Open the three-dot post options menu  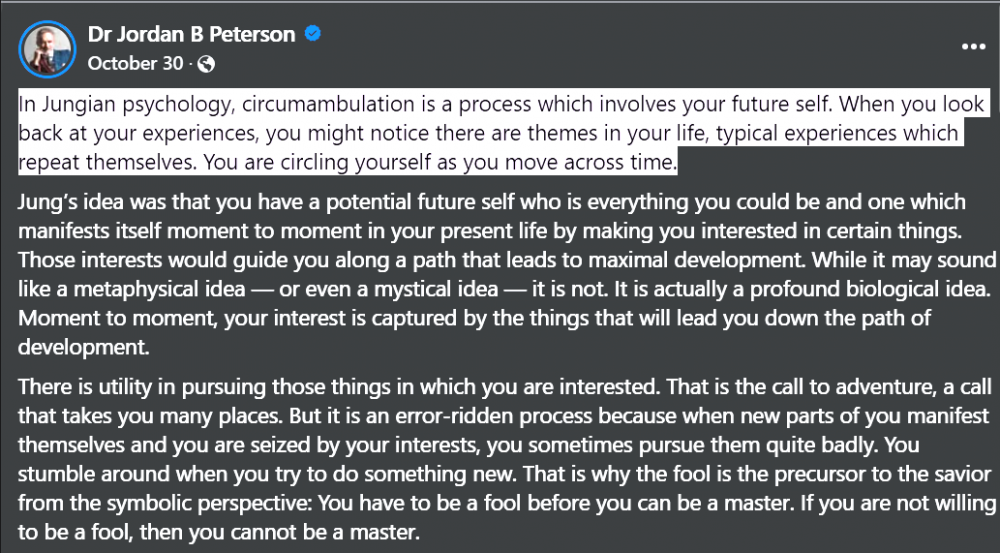(x=973, y=47)
